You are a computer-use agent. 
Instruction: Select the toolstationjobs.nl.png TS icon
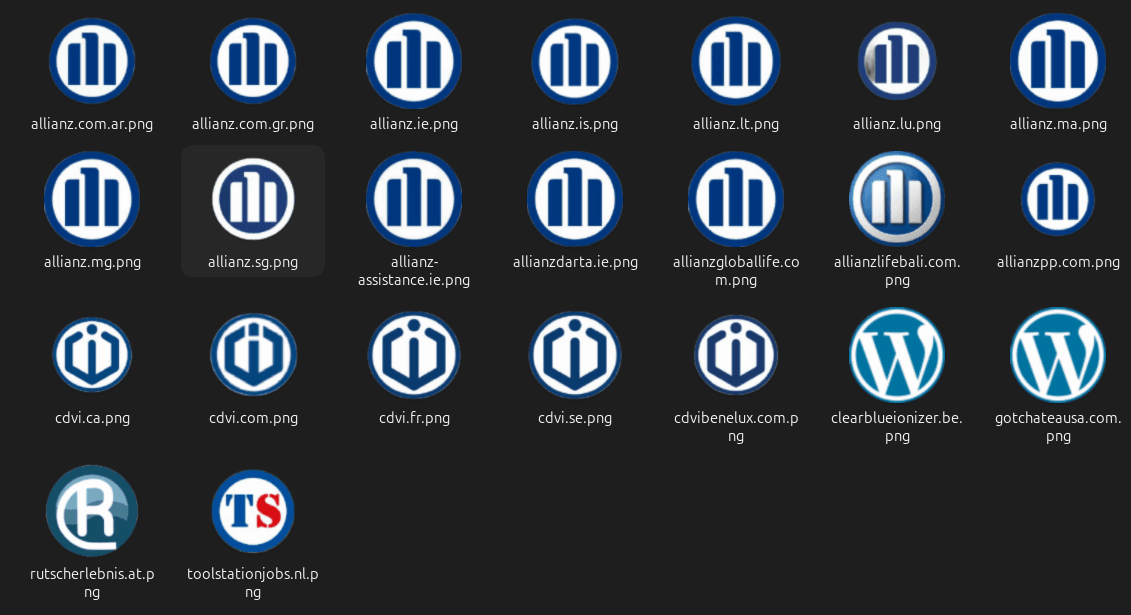[x=253, y=510]
